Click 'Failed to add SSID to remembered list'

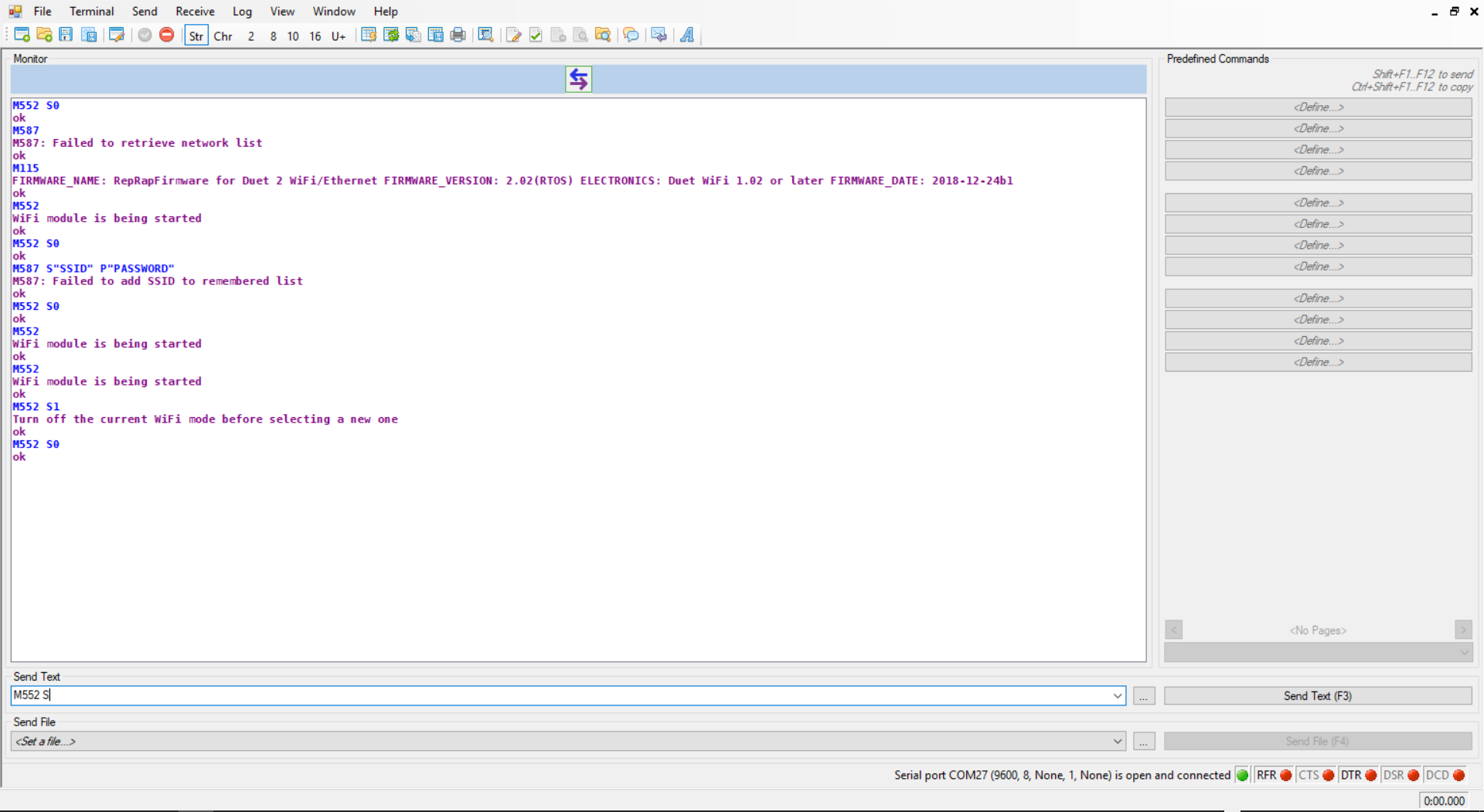158,281
